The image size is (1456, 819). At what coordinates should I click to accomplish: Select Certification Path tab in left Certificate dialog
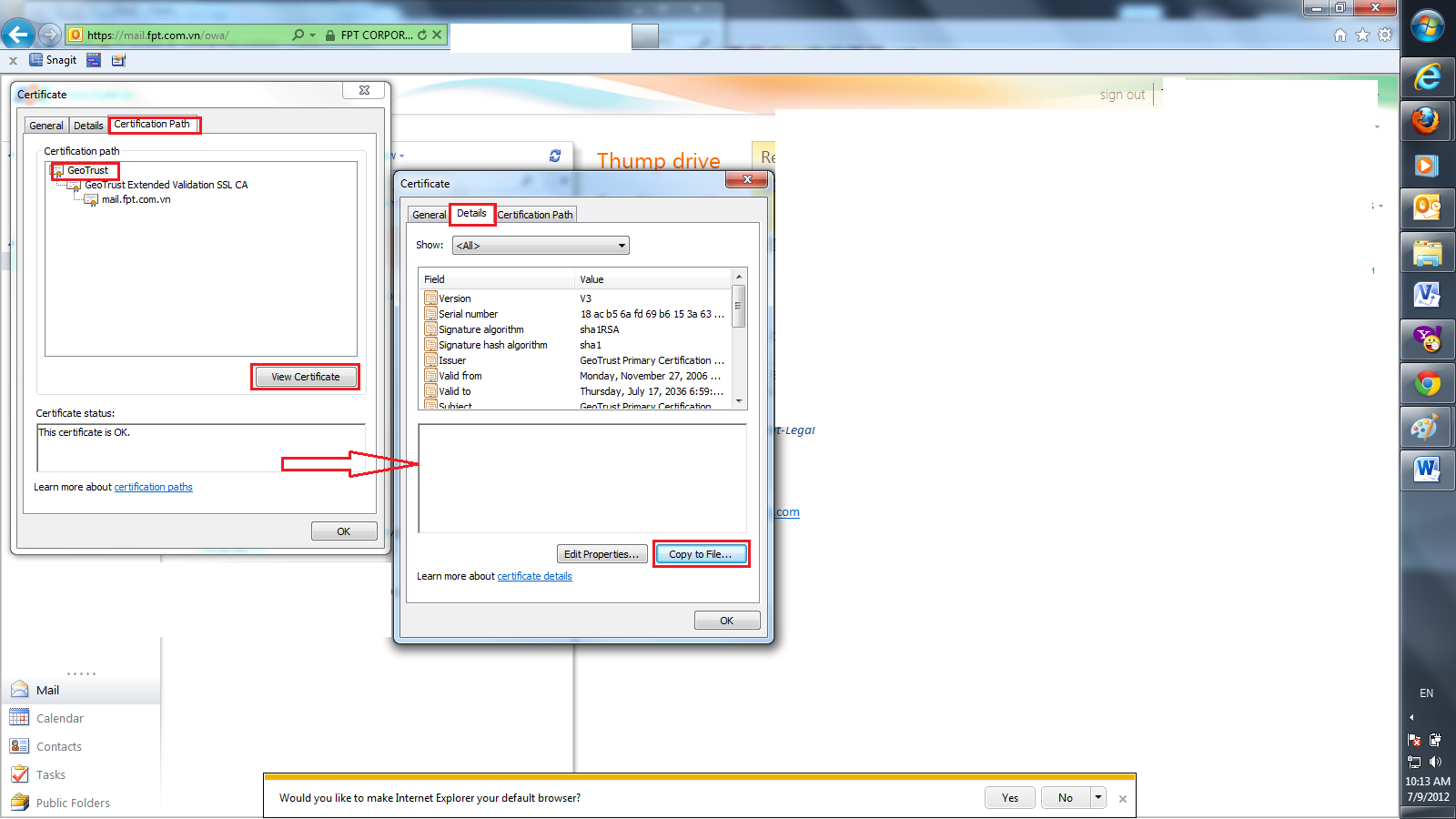click(153, 124)
